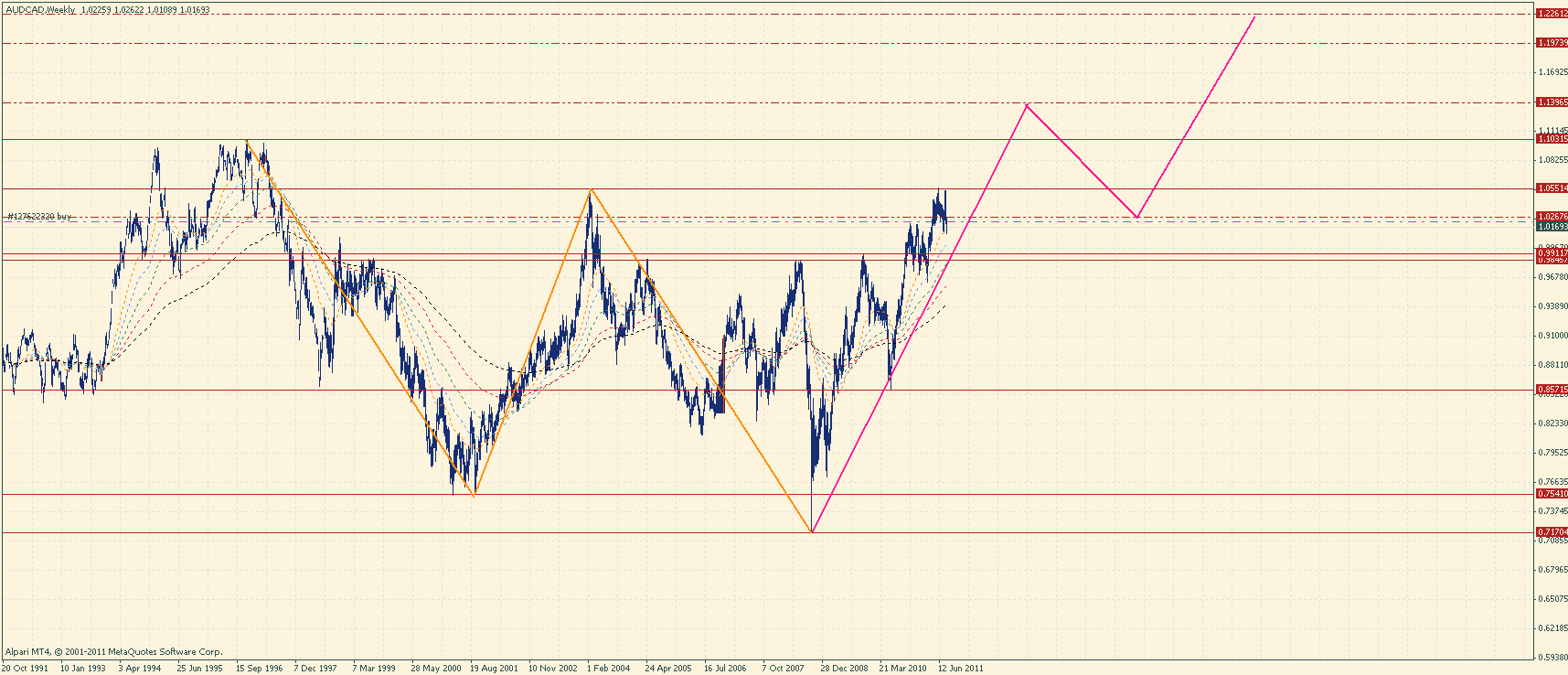Screen dimensions: 1568x675
Task: Click the Alpari MT4 copyright text
Action: tap(113, 652)
